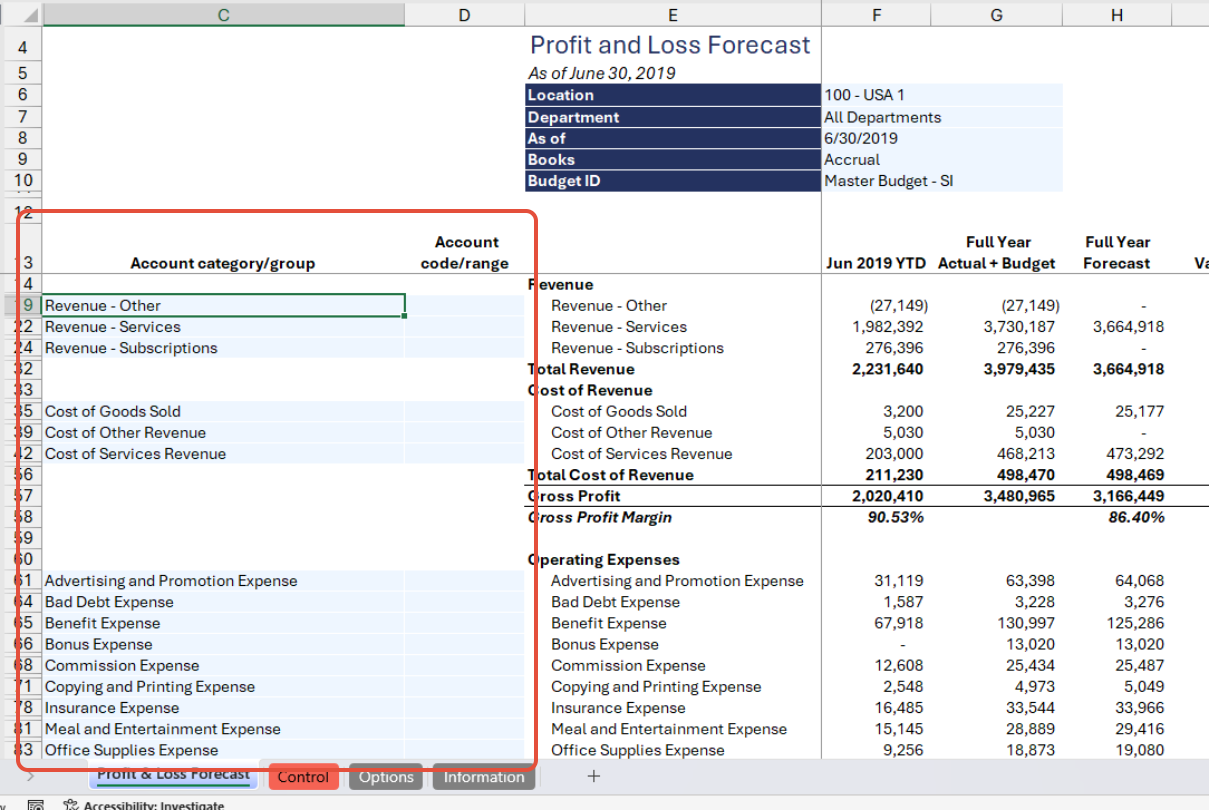Click the Total Cost of Revenue label
1209x810 pixels.
[673, 475]
